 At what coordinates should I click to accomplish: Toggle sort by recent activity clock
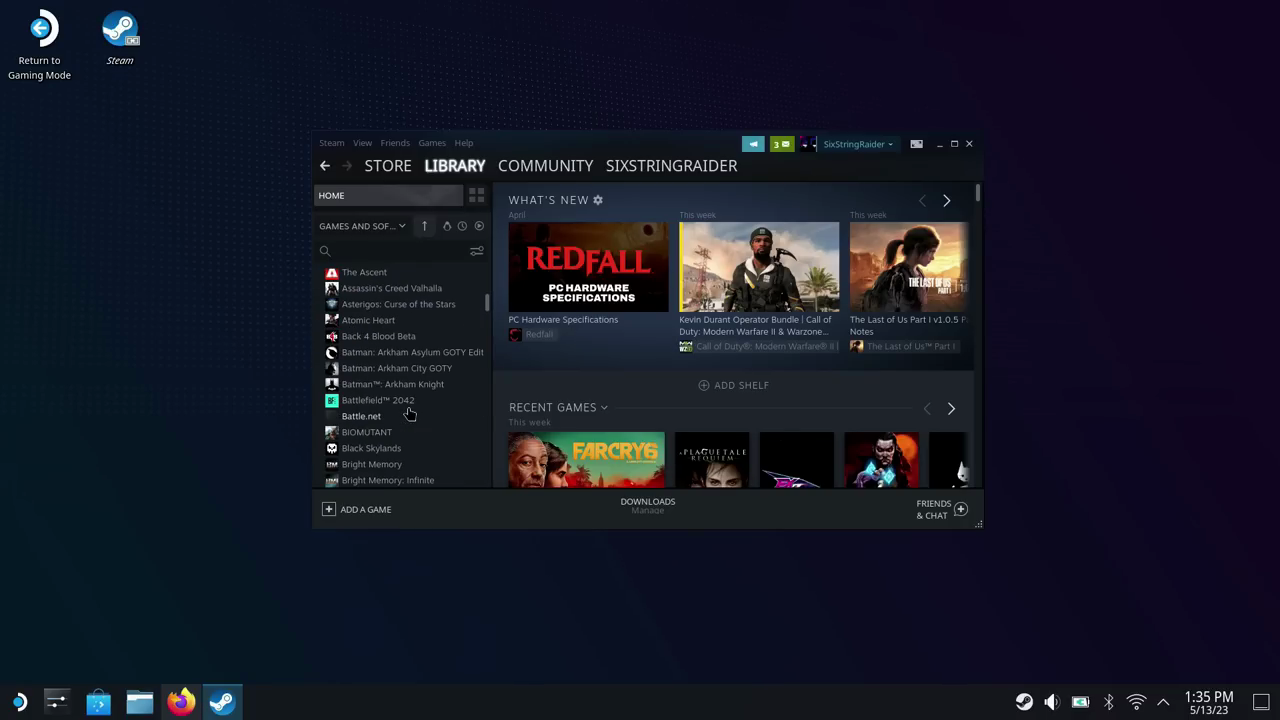(462, 226)
